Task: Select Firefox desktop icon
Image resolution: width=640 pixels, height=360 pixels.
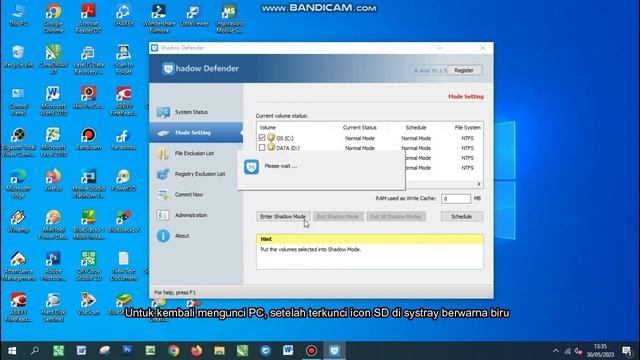Action: [53, 180]
